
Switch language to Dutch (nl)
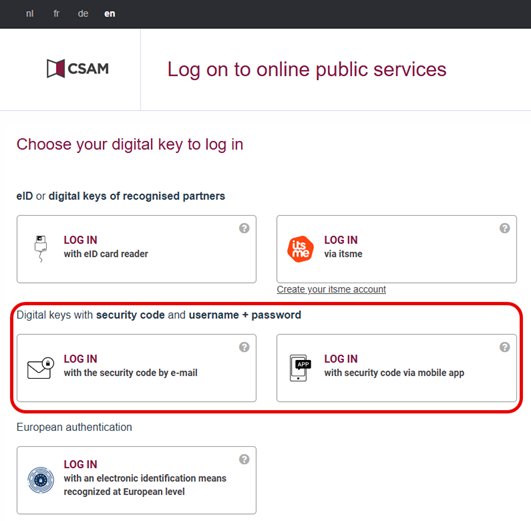coord(30,14)
